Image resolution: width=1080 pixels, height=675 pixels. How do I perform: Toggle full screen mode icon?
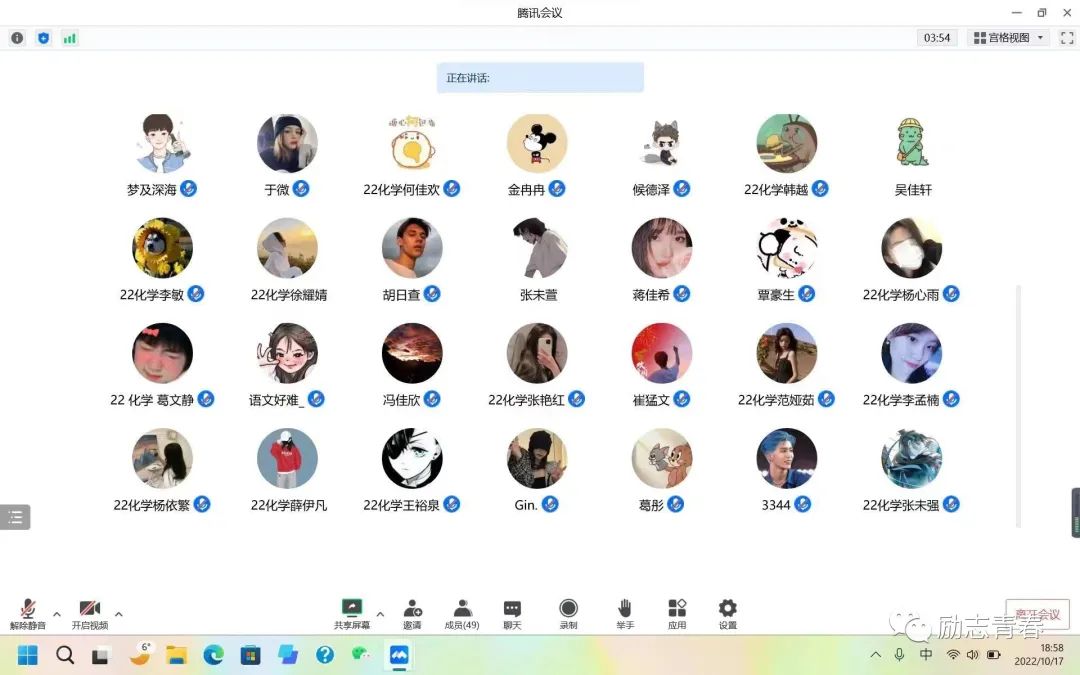[1066, 38]
